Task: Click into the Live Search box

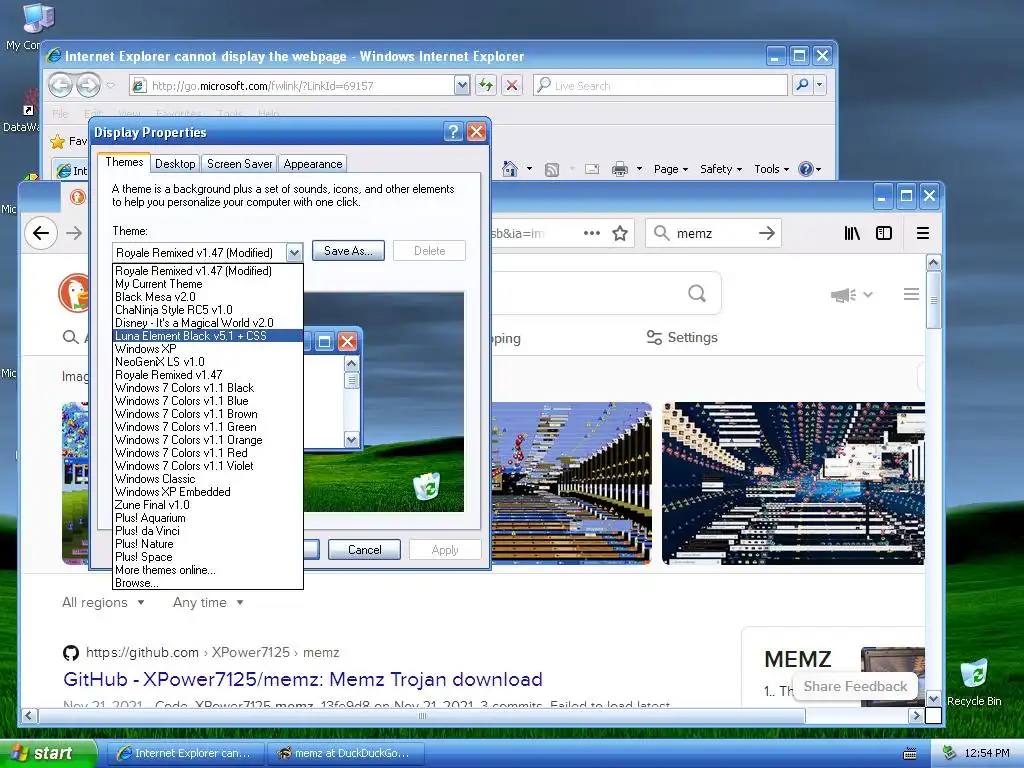Action: pyautogui.click(x=660, y=86)
